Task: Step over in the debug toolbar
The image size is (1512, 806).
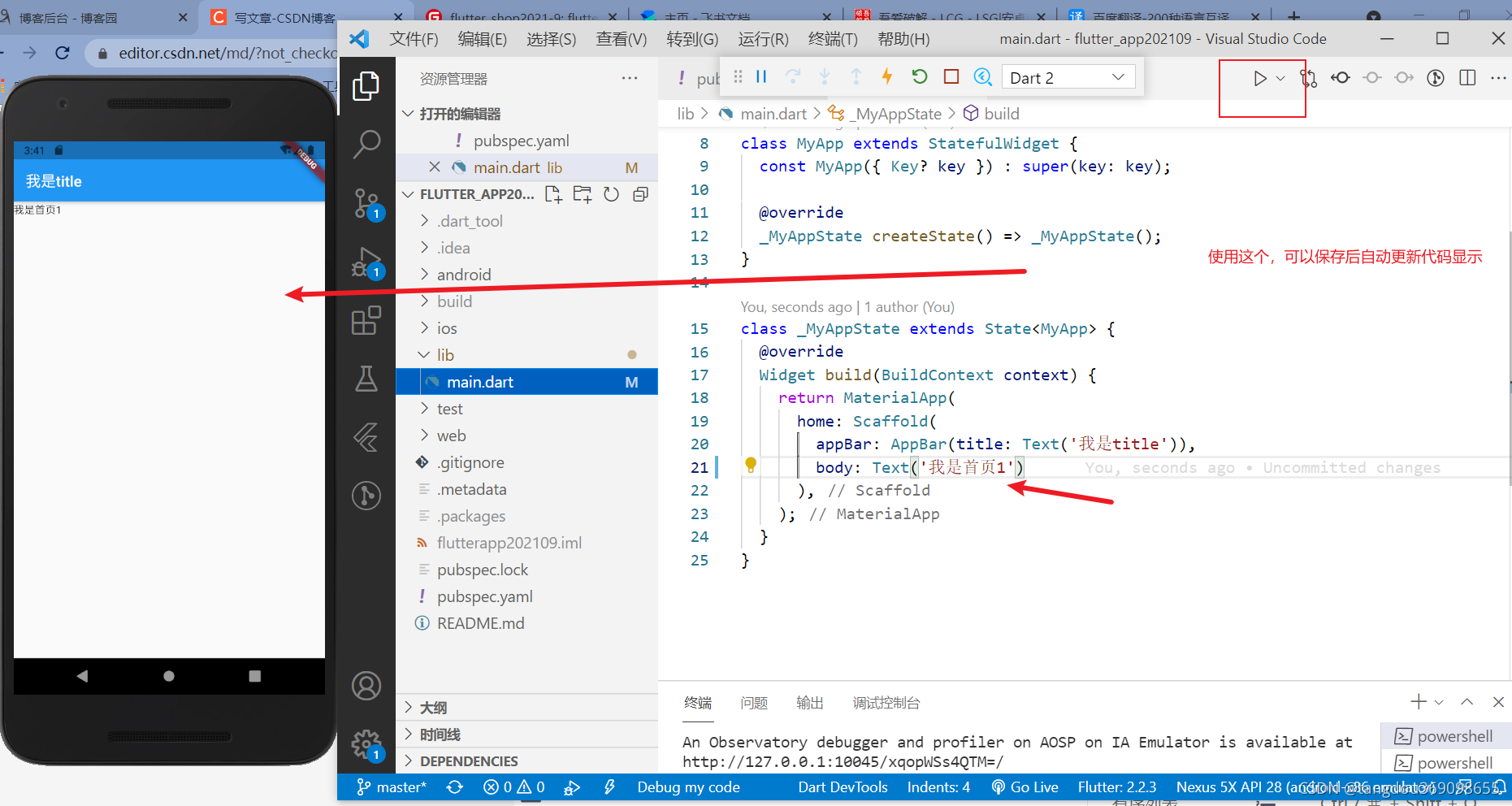Action: (792, 77)
